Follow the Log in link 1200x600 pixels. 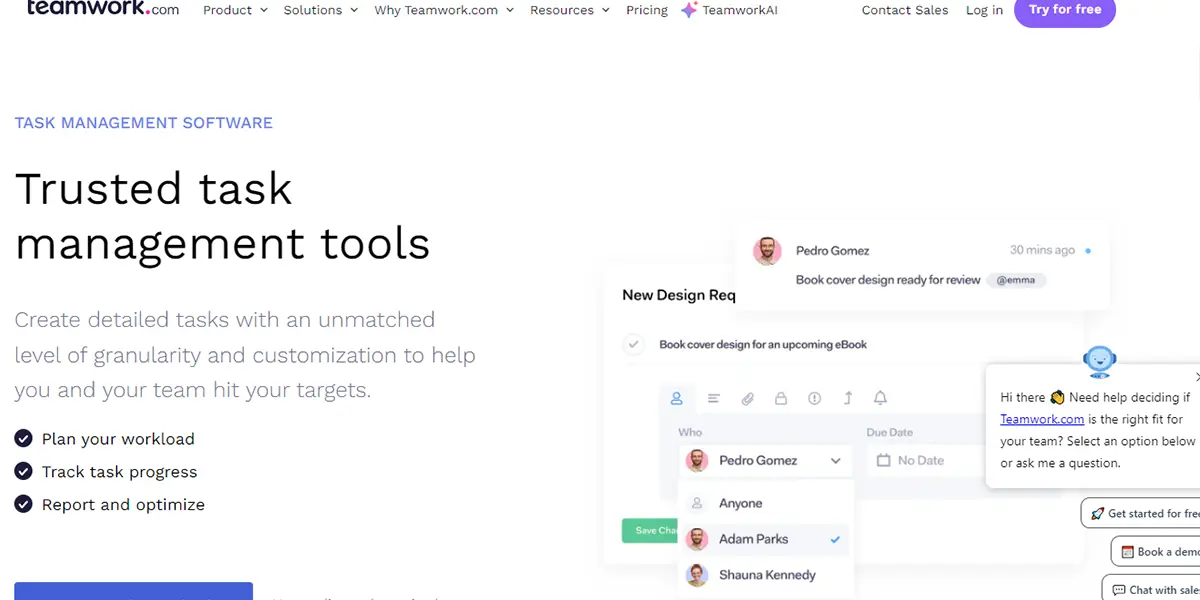[984, 10]
